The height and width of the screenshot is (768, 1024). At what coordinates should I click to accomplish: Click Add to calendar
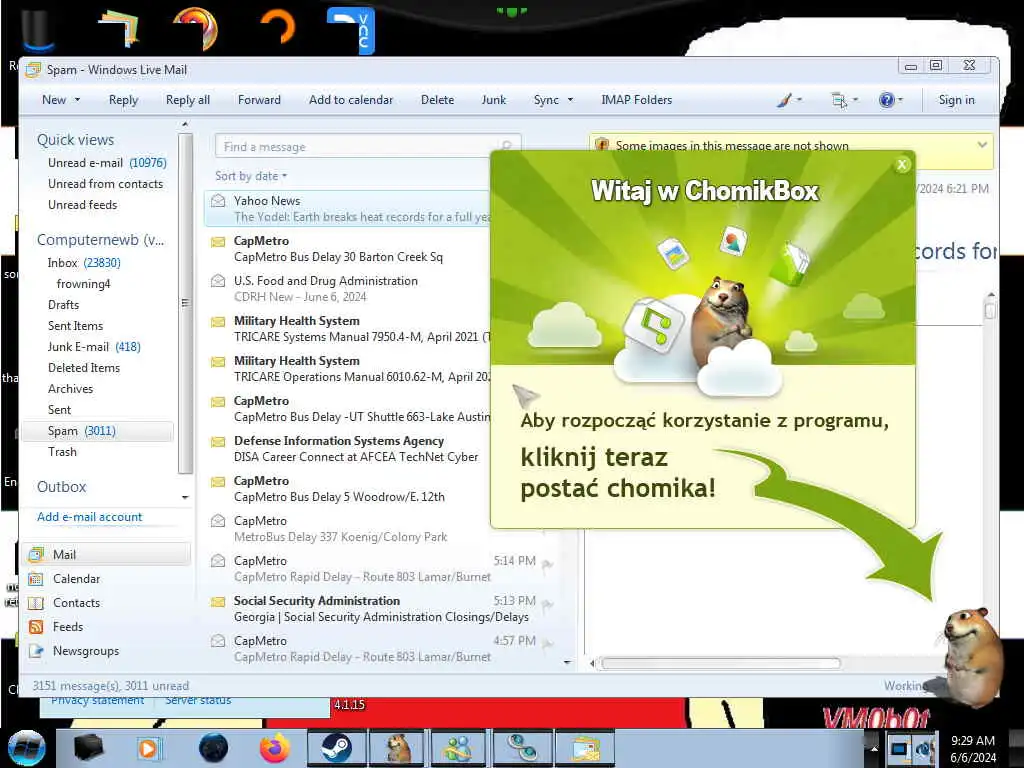click(x=351, y=100)
